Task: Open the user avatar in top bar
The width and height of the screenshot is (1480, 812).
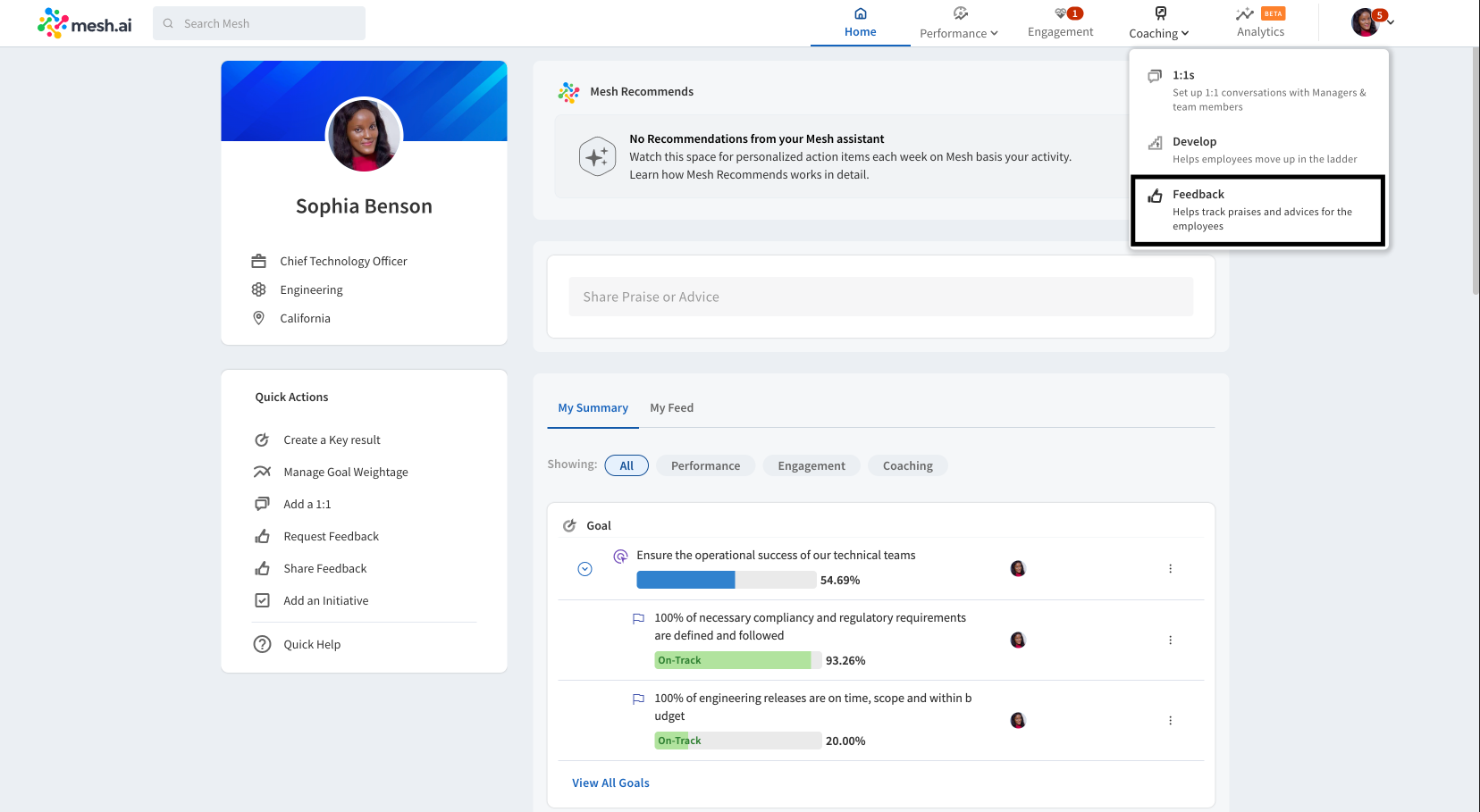Action: [1366, 22]
